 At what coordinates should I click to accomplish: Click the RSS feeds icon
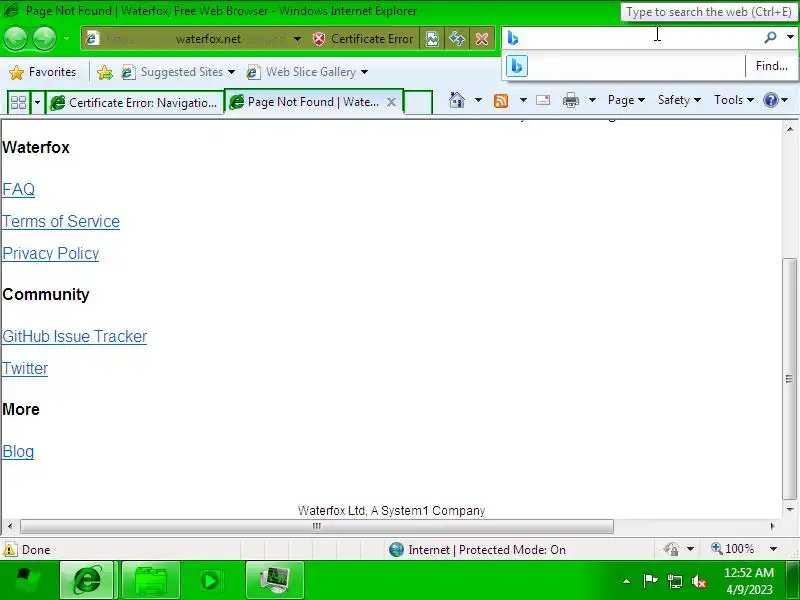pyautogui.click(x=501, y=101)
